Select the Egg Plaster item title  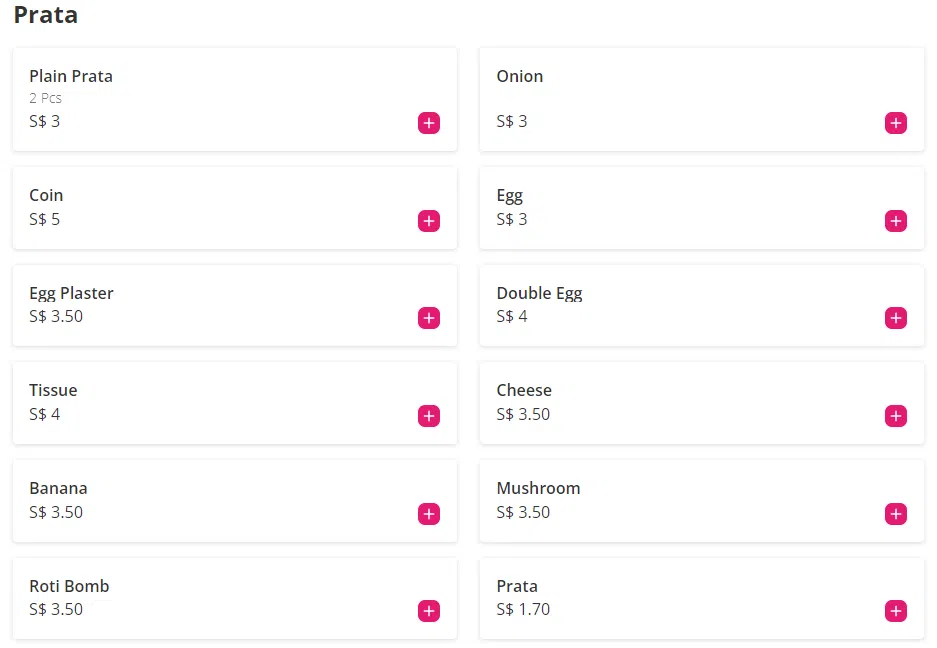pos(71,293)
